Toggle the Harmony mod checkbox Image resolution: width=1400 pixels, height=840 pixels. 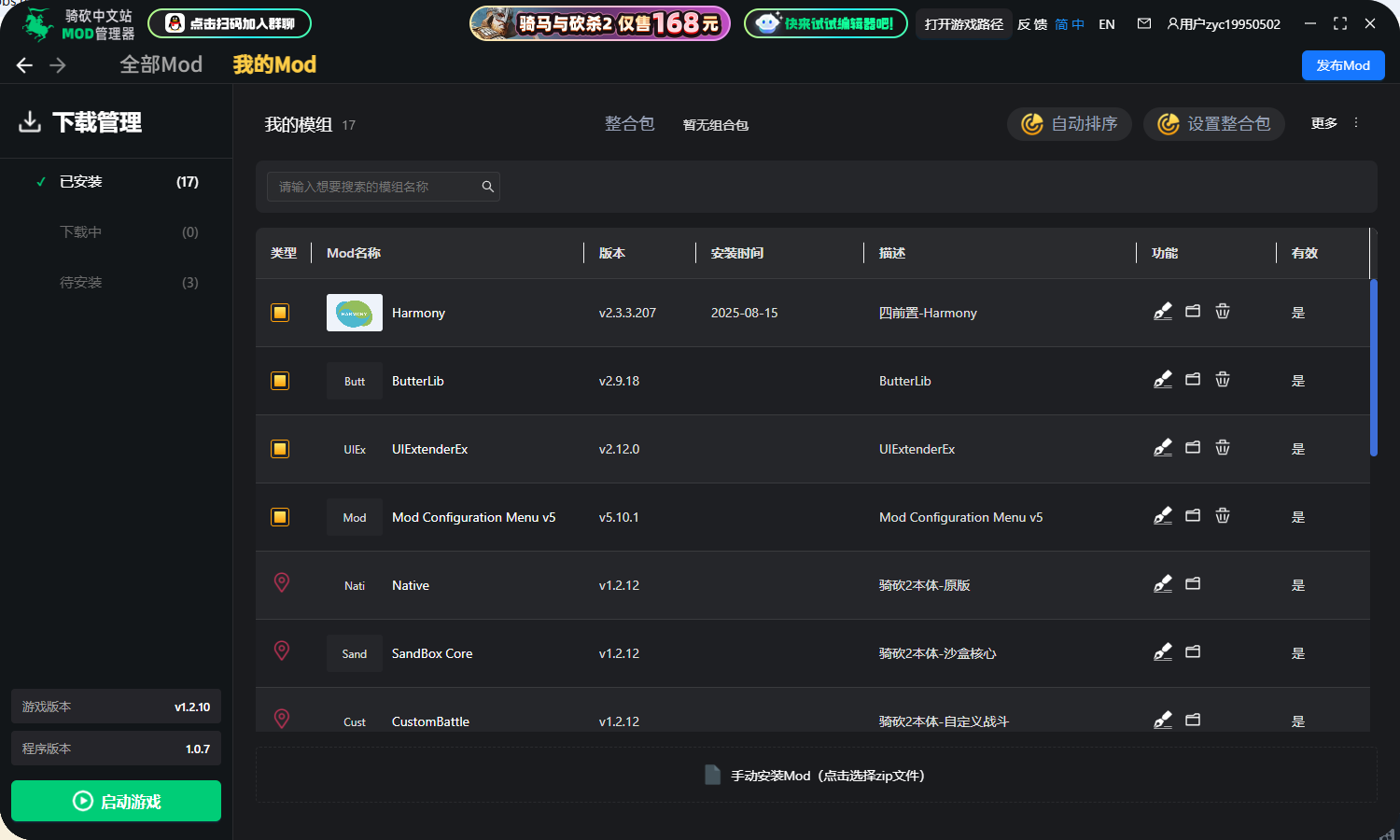click(x=280, y=313)
